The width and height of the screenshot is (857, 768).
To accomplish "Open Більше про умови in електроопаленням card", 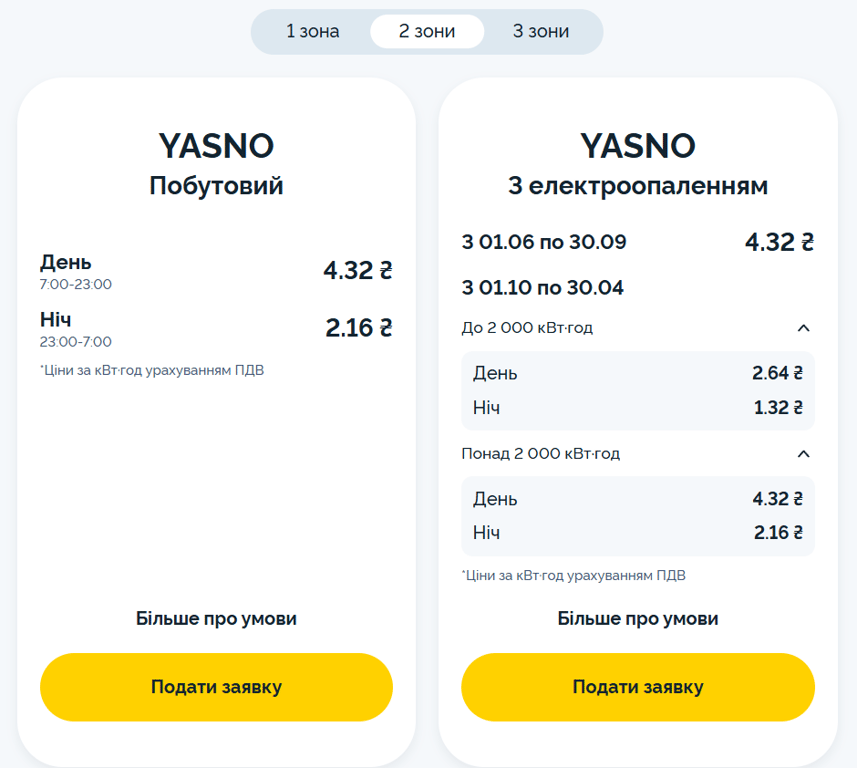I will [x=638, y=619].
